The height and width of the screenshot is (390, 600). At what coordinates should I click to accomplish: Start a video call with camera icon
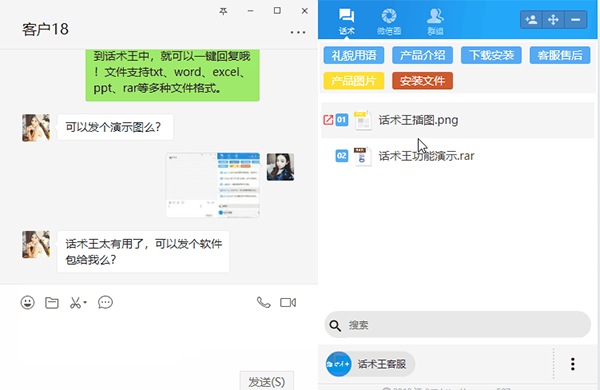click(x=288, y=303)
